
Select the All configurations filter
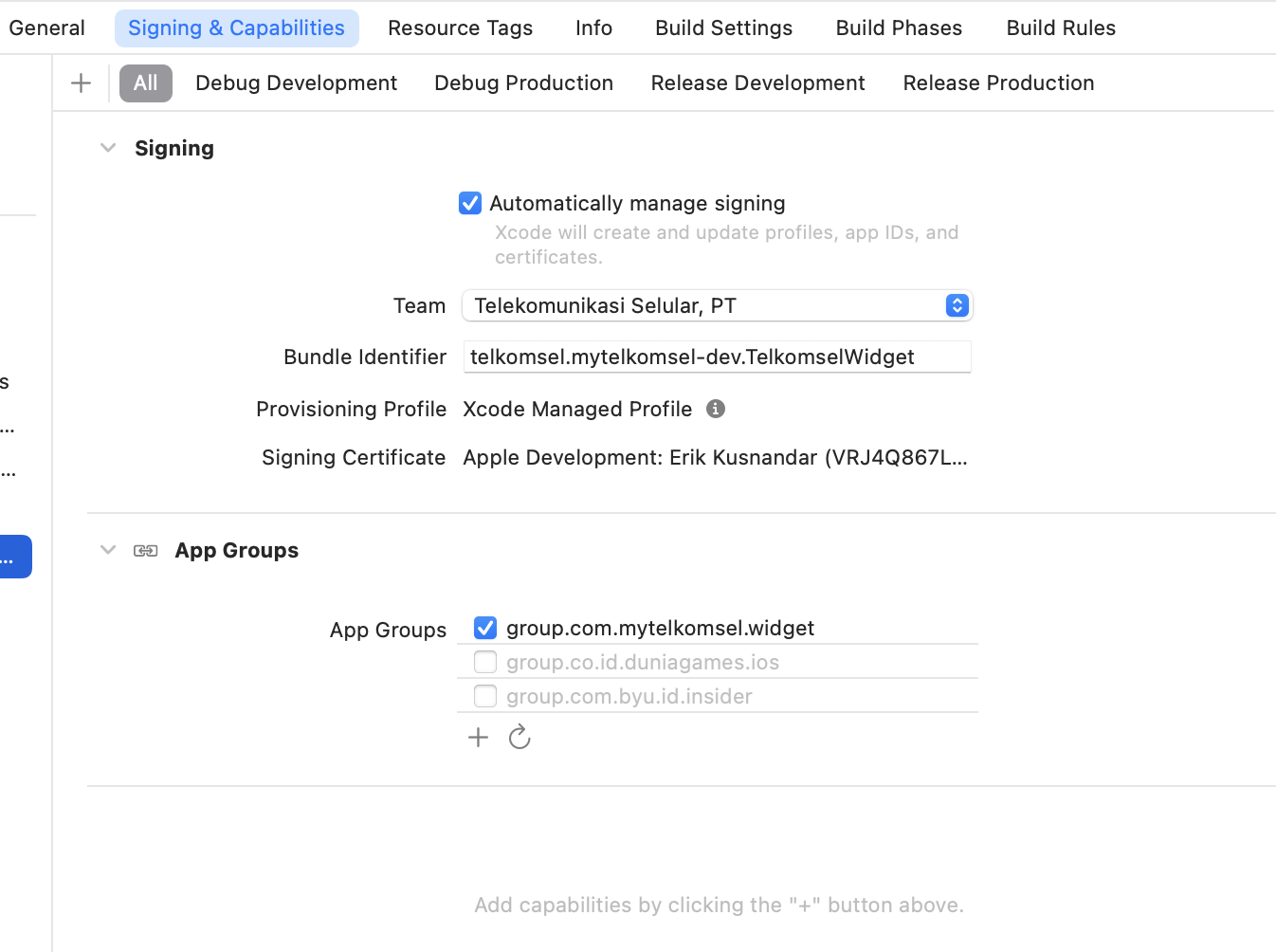point(145,83)
